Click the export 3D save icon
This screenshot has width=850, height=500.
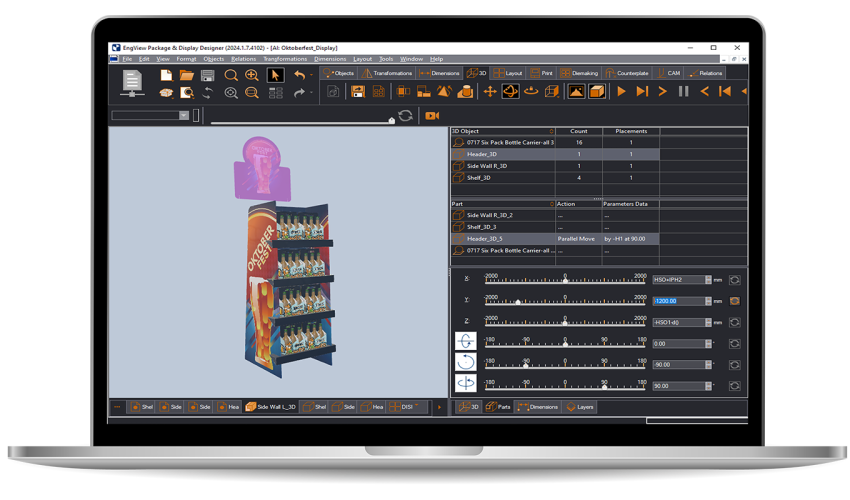point(358,91)
